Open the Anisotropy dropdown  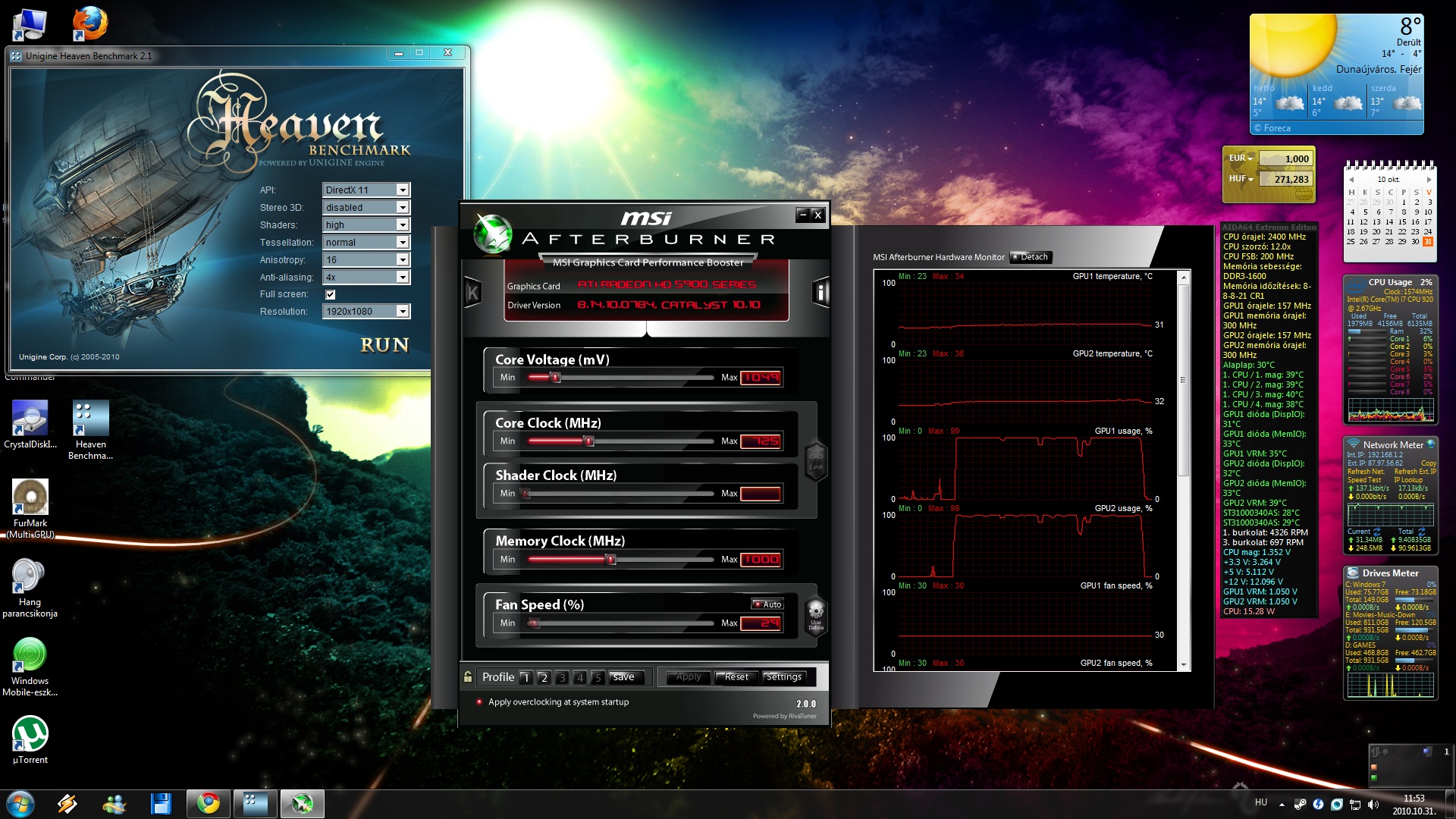coord(403,260)
